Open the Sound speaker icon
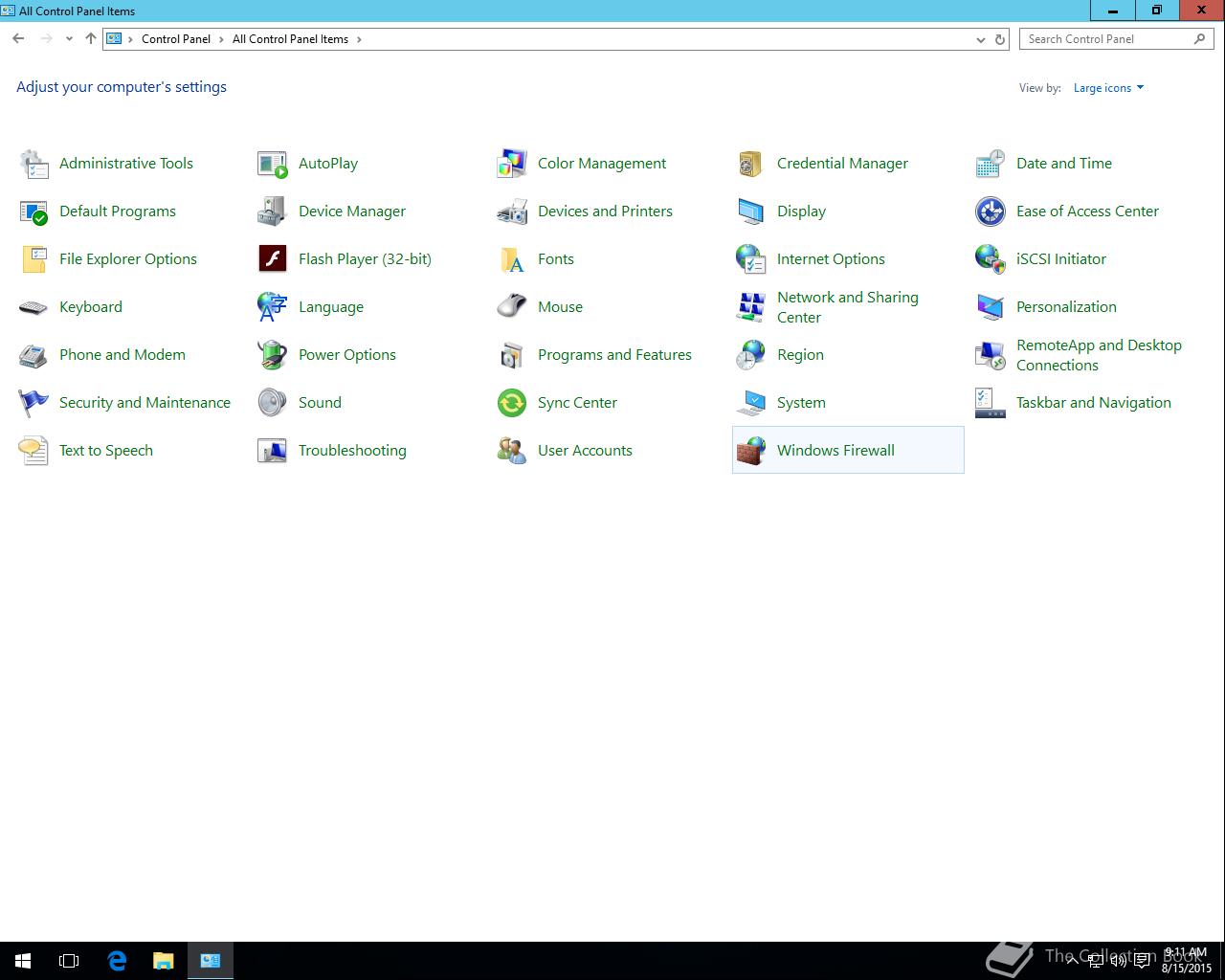Screen dimensions: 1225x980 (x=273, y=403)
